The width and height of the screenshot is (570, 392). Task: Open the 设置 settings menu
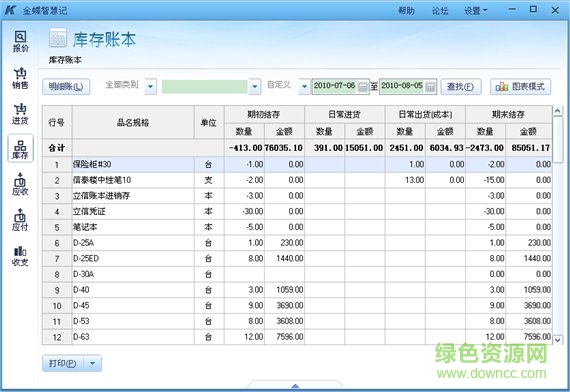475,11
